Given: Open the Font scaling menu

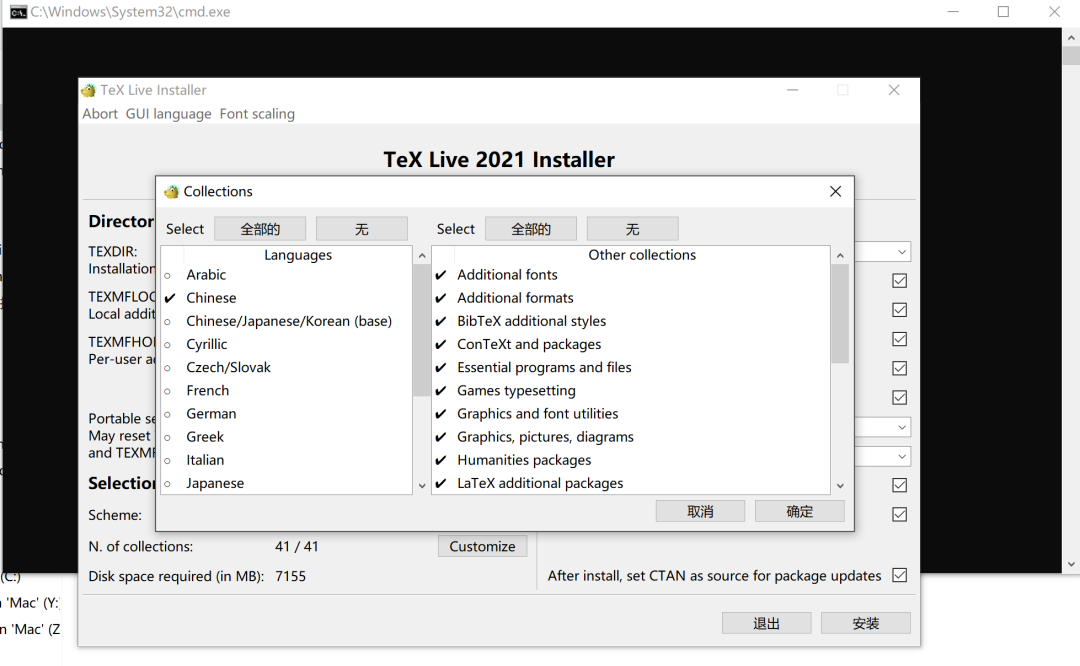Looking at the screenshot, I should 257,114.
